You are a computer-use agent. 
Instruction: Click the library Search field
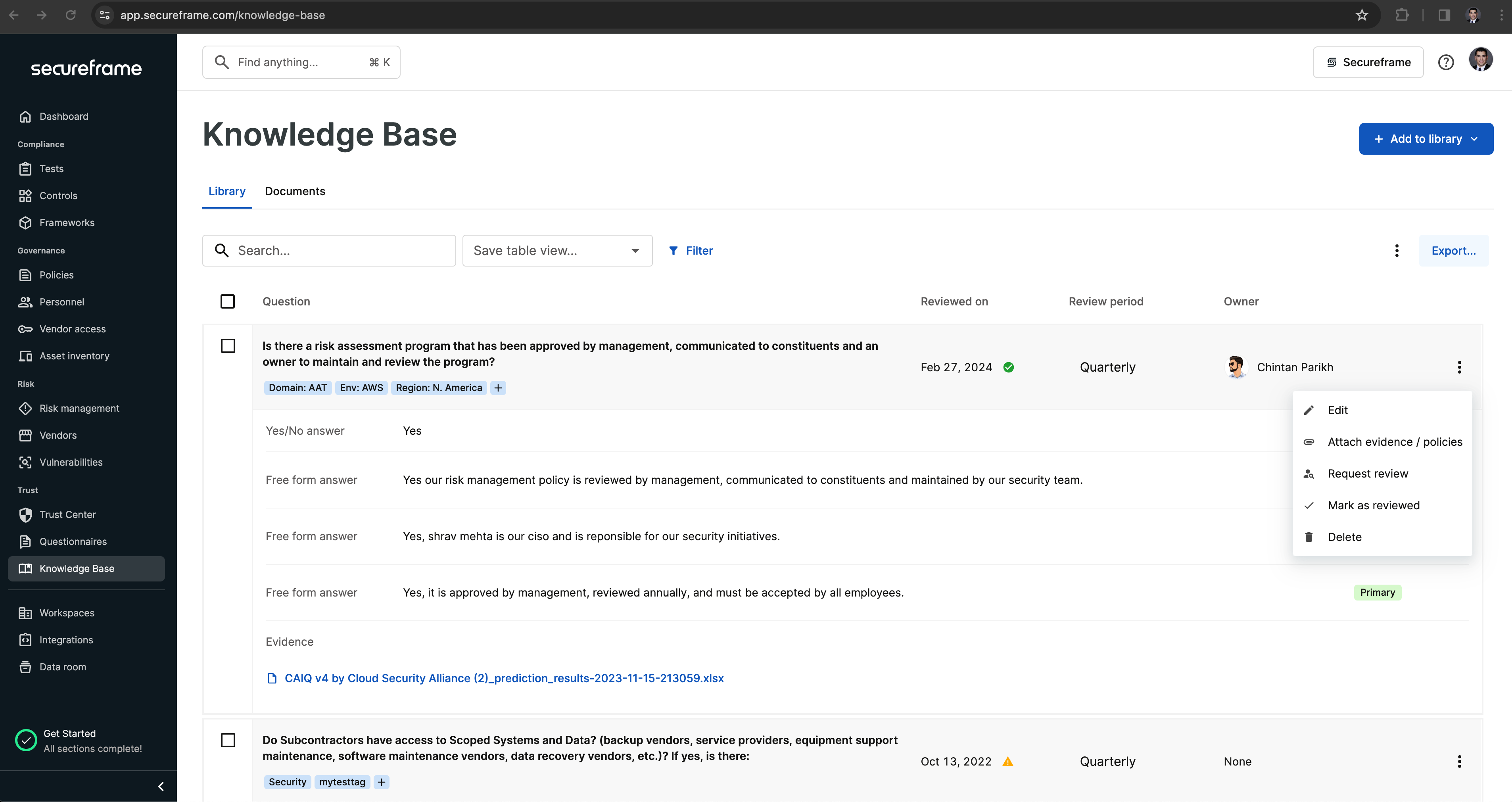click(x=329, y=251)
